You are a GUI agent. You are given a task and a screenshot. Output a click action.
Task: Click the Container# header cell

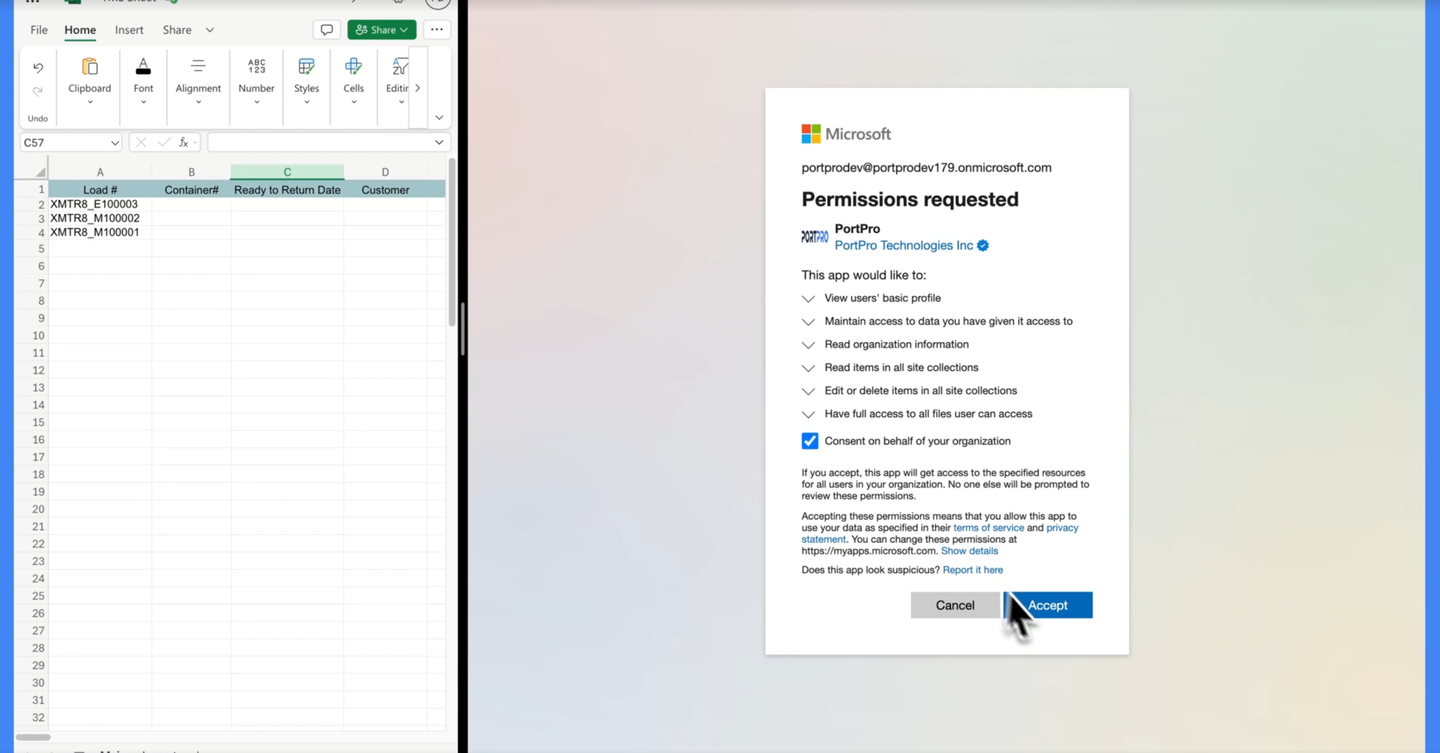(x=191, y=190)
